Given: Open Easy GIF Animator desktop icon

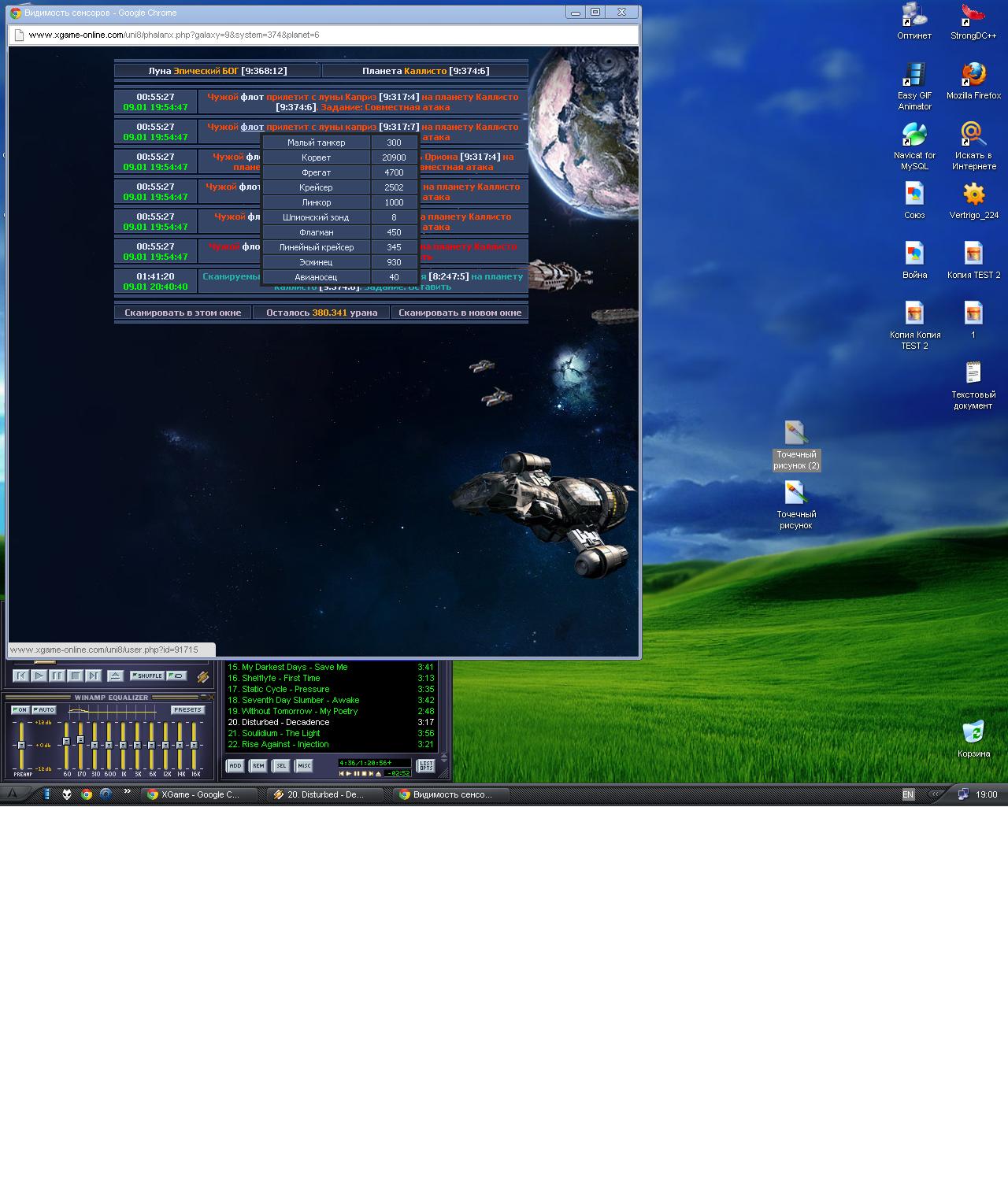Looking at the screenshot, I should 914,87.
